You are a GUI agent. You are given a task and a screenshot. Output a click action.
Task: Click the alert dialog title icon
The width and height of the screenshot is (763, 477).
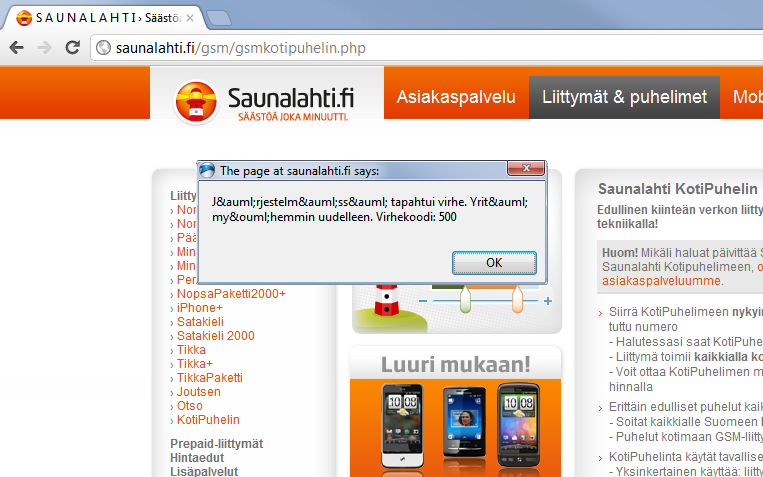tap(207, 170)
